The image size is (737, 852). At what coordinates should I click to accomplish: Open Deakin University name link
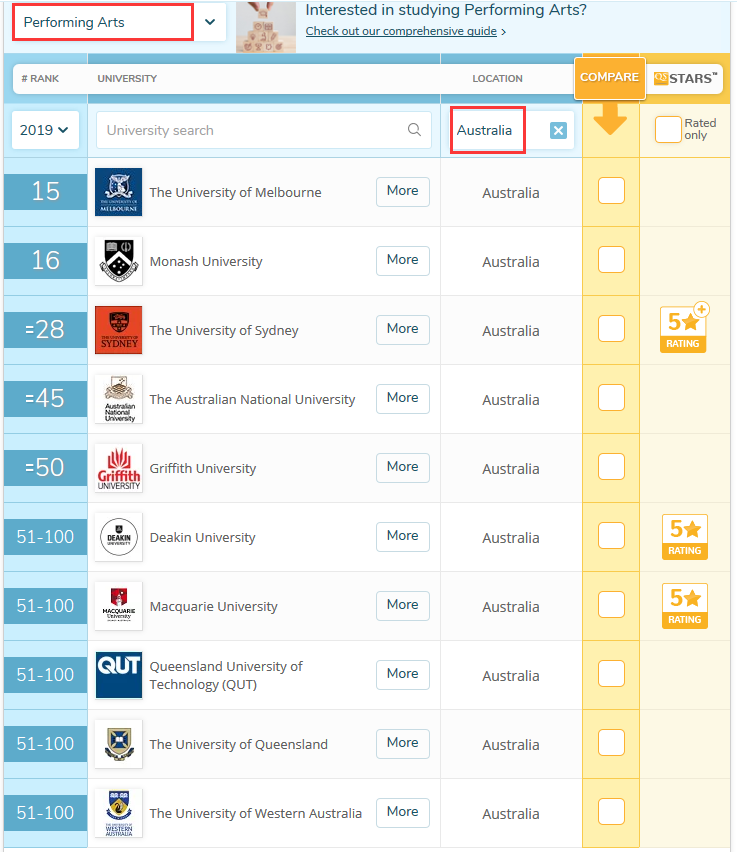(x=202, y=537)
